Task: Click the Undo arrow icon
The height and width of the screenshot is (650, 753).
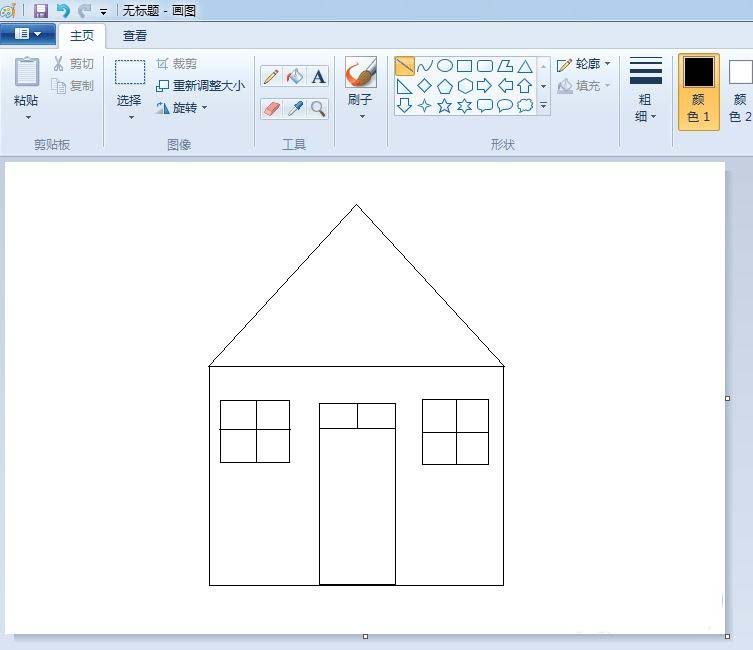Action: (63, 11)
